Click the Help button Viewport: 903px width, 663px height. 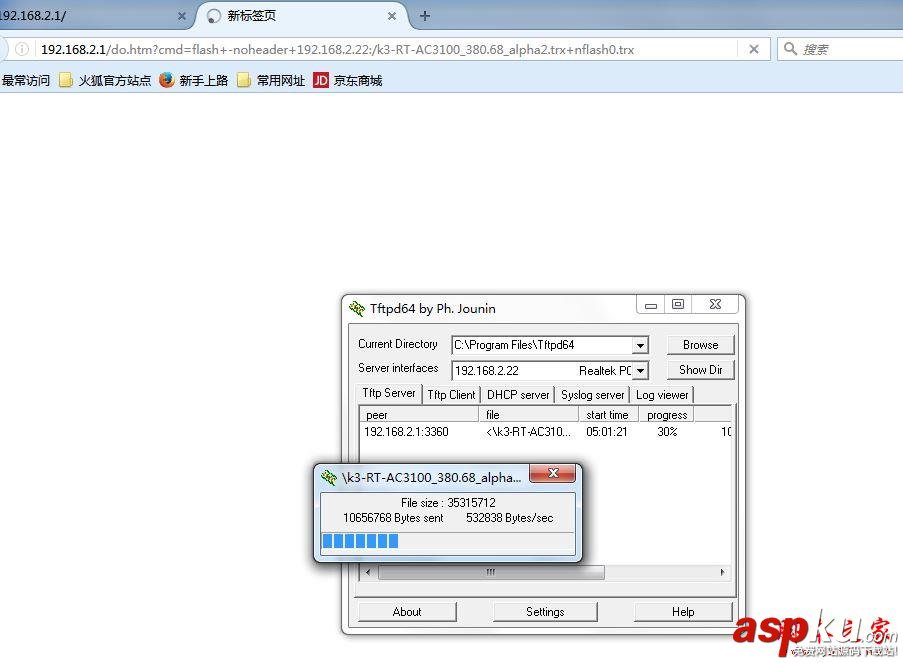pyautogui.click(x=683, y=612)
